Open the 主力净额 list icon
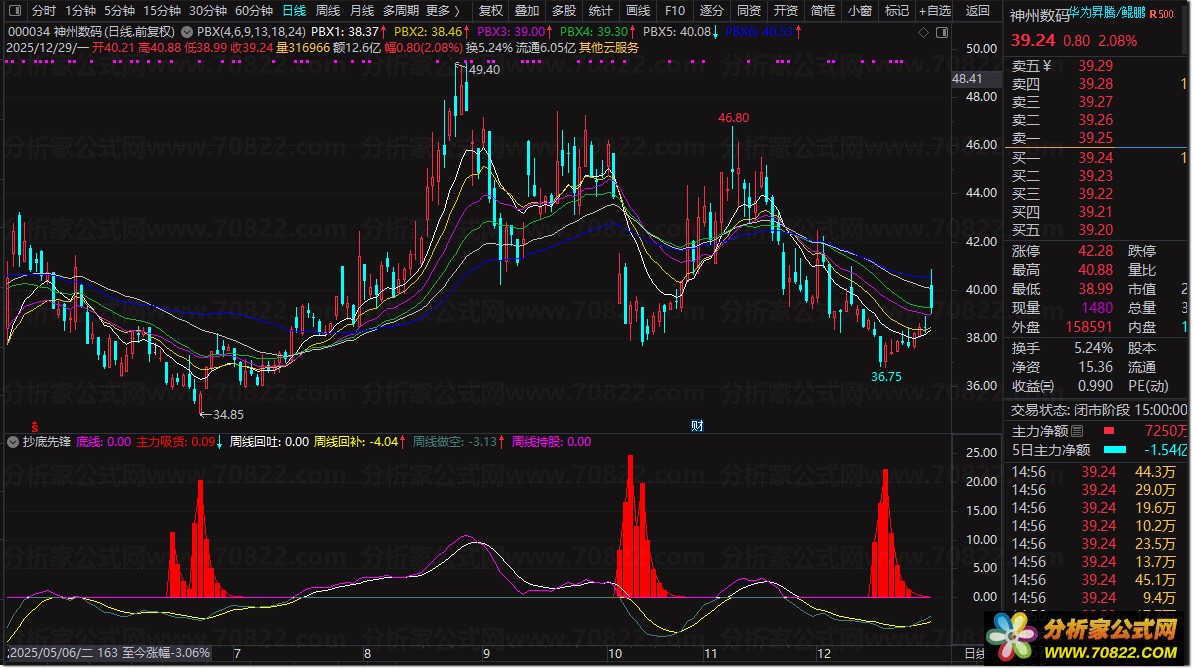The width and height of the screenshot is (1194, 669). [x=1077, y=432]
